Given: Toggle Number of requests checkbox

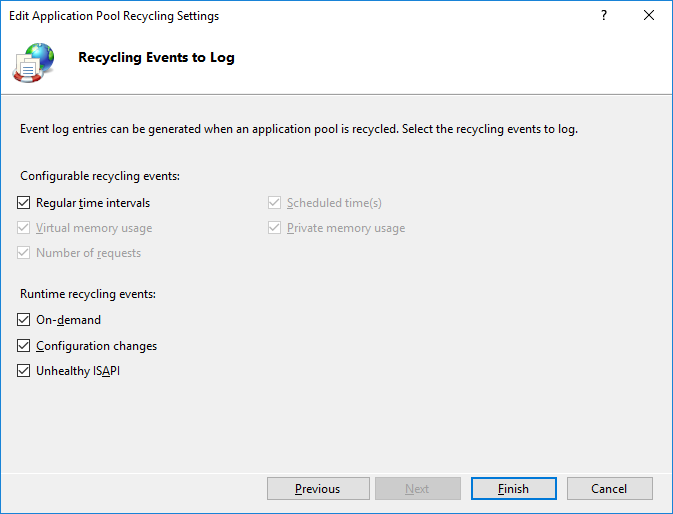Looking at the screenshot, I should (x=24, y=253).
